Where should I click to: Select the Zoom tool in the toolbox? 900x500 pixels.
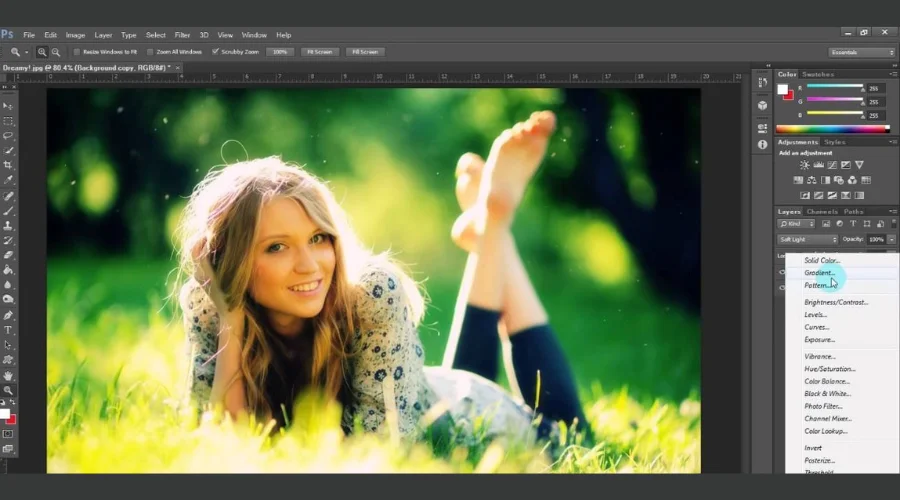(x=8, y=390)
